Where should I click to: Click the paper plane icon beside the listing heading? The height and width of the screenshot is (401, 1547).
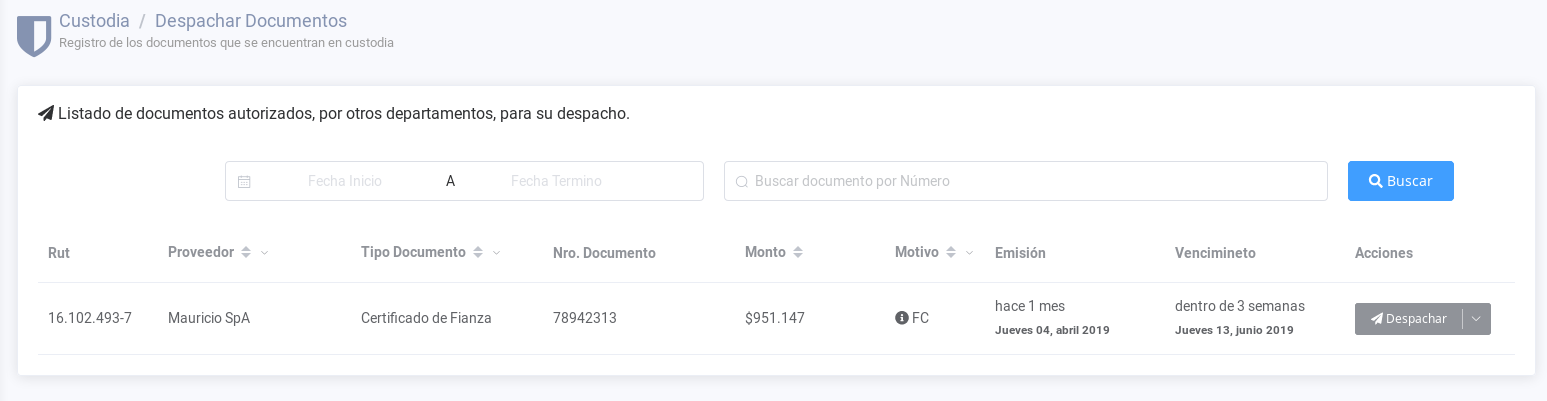tap(46, 114)
